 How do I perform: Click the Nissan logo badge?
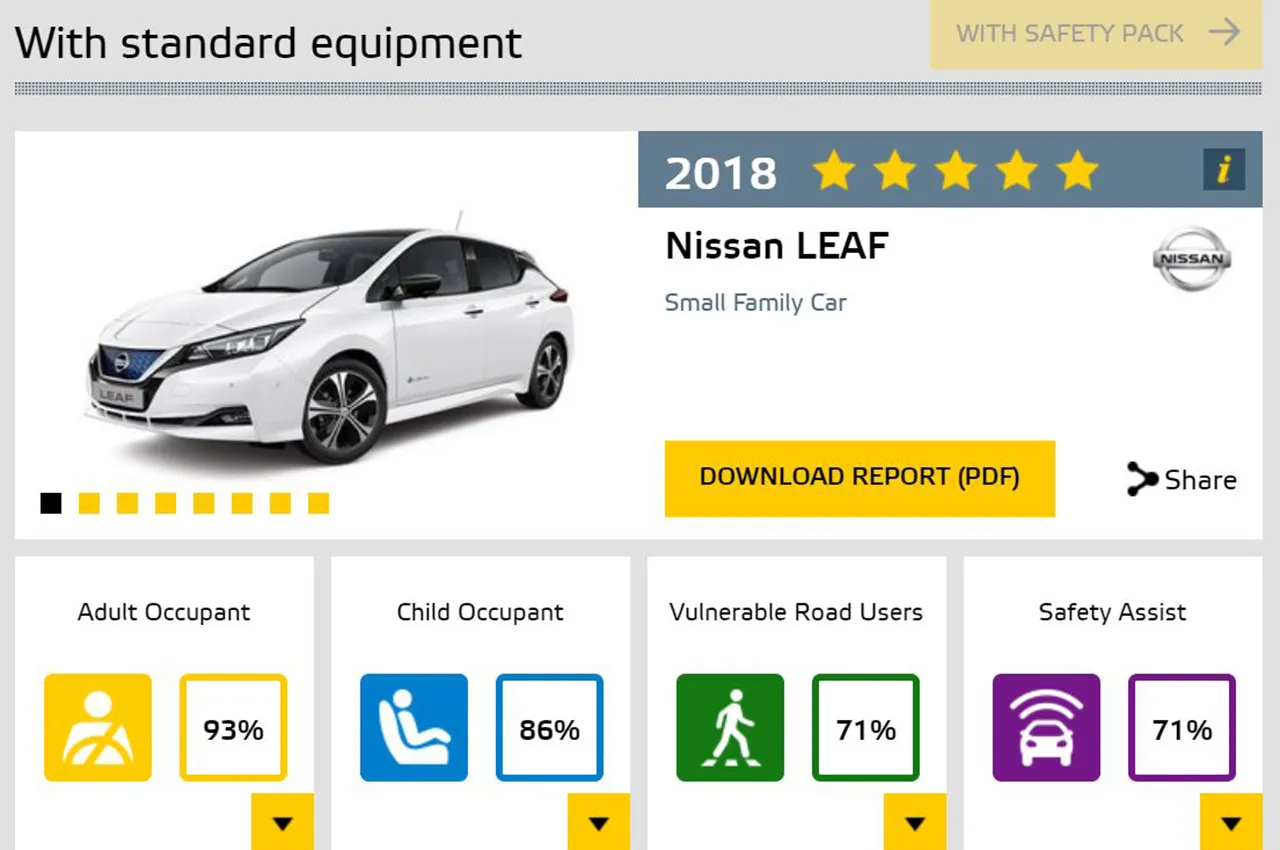click(1190, 258)
